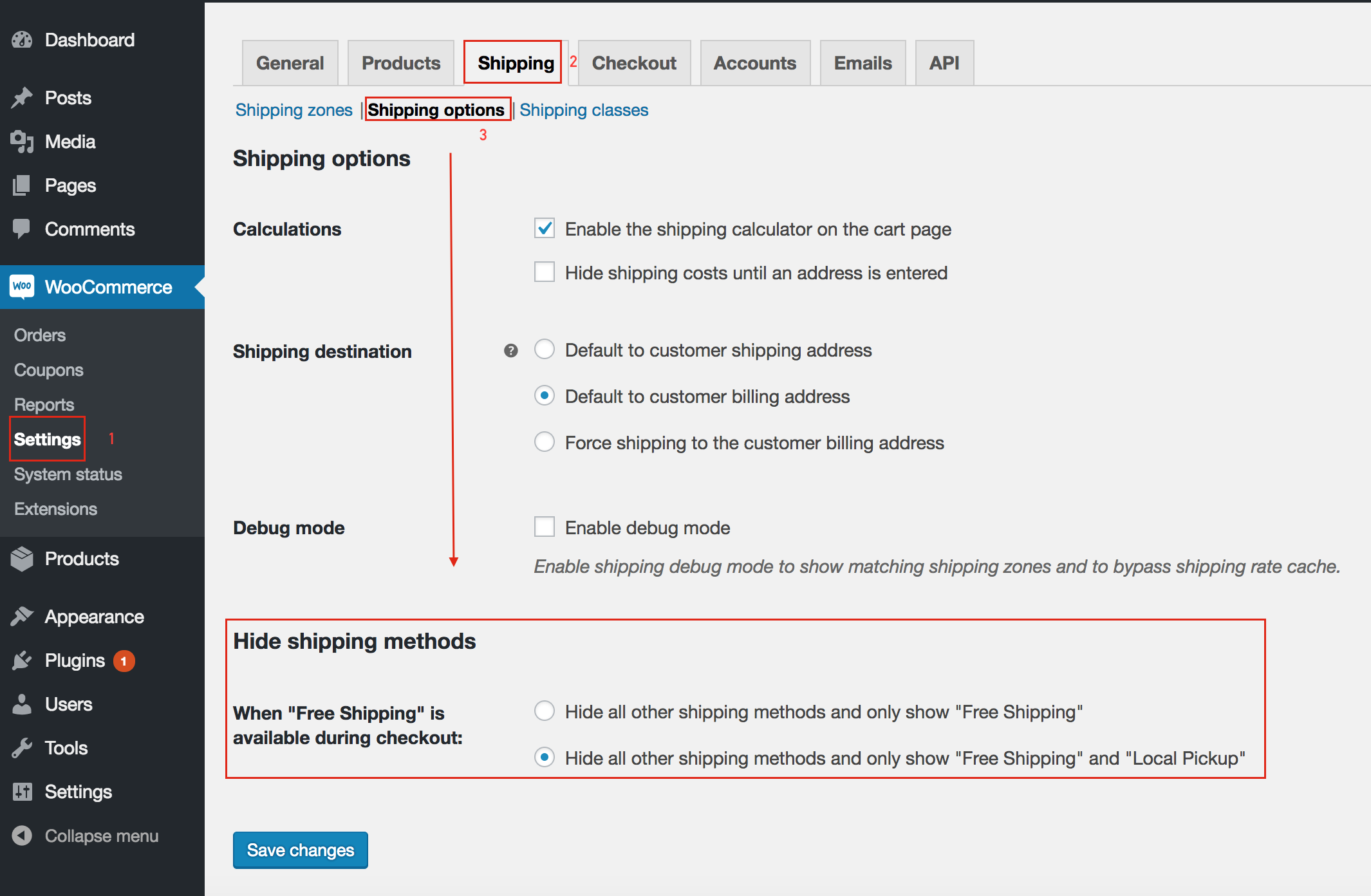Click the Woo logo icon
1371x896 pixels.
(x=22, y=287)
